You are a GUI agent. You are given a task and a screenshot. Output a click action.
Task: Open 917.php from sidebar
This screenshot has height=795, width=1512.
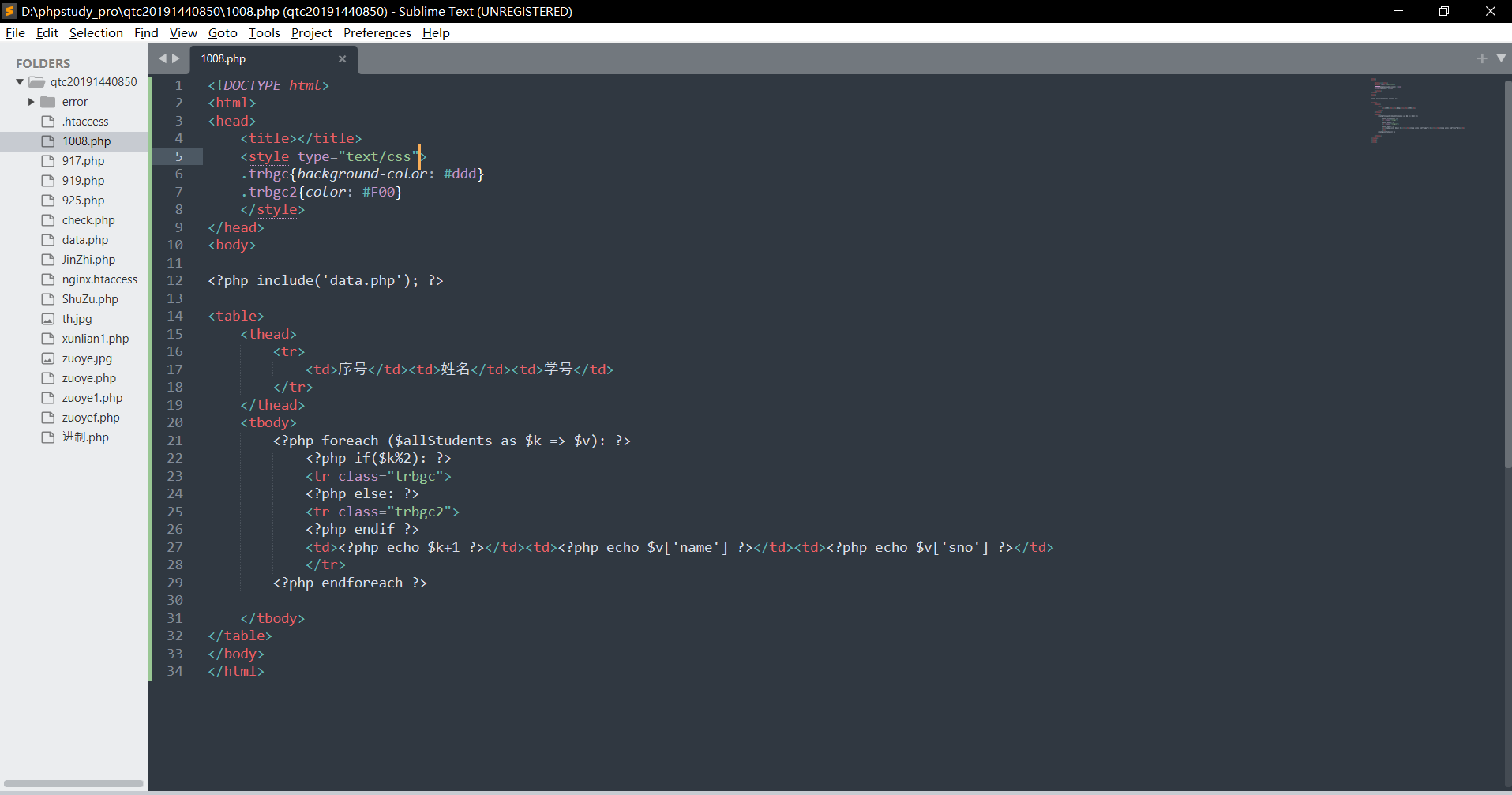(x=83, y=161)
